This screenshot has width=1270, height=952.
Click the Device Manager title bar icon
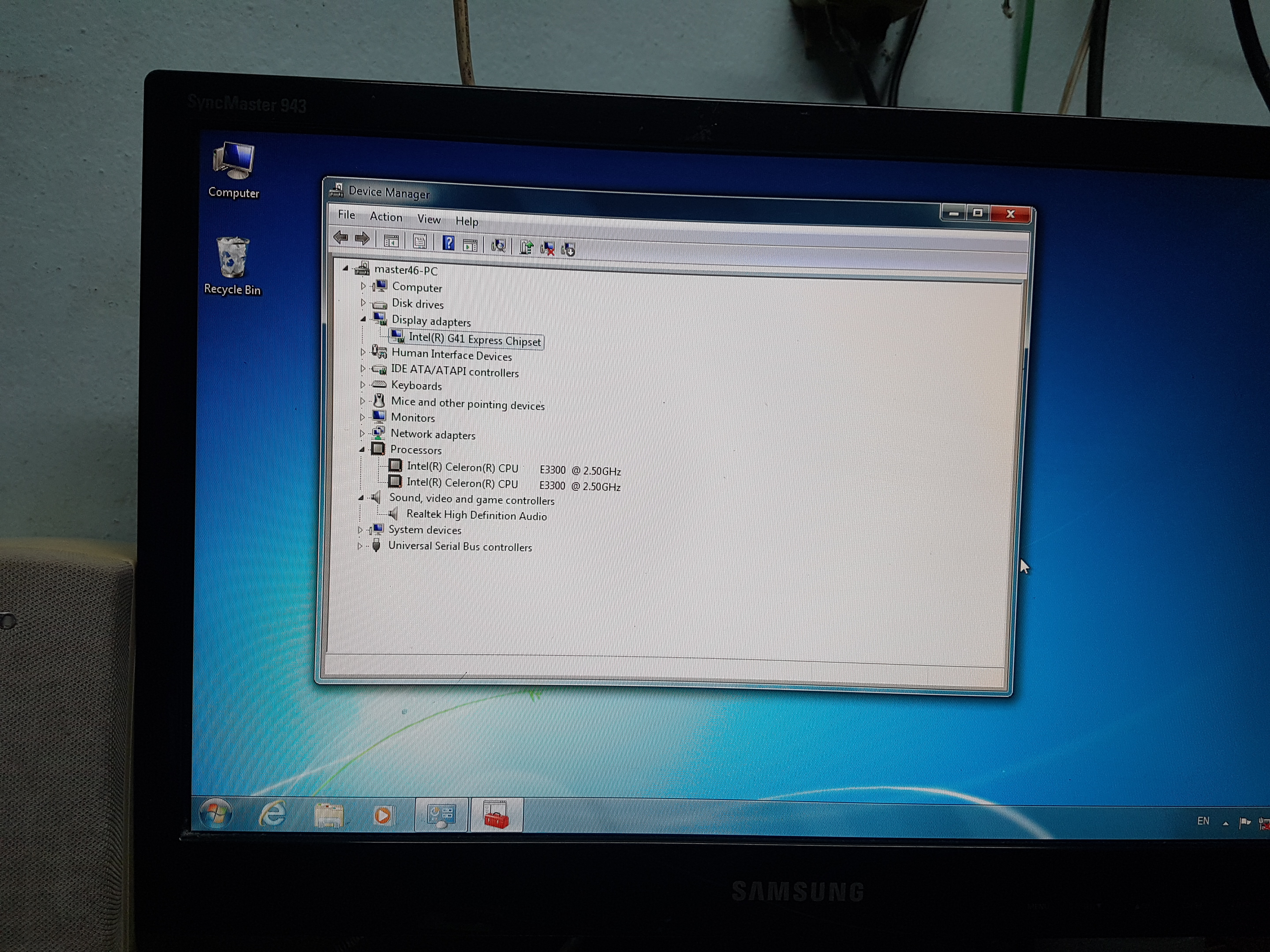click(x=336, y=190)
